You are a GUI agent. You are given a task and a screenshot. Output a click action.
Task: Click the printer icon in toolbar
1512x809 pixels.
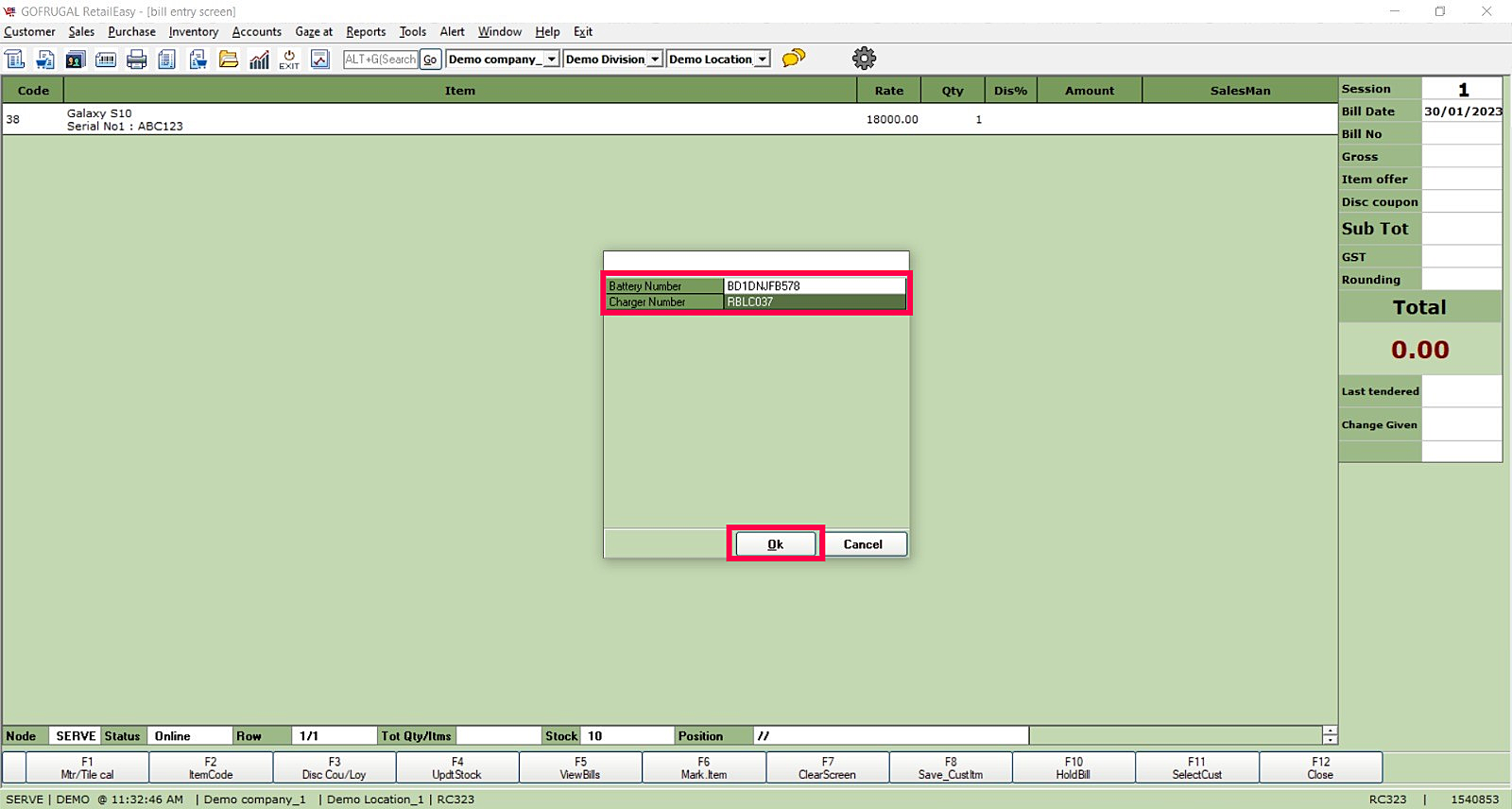tap(137, 60)
